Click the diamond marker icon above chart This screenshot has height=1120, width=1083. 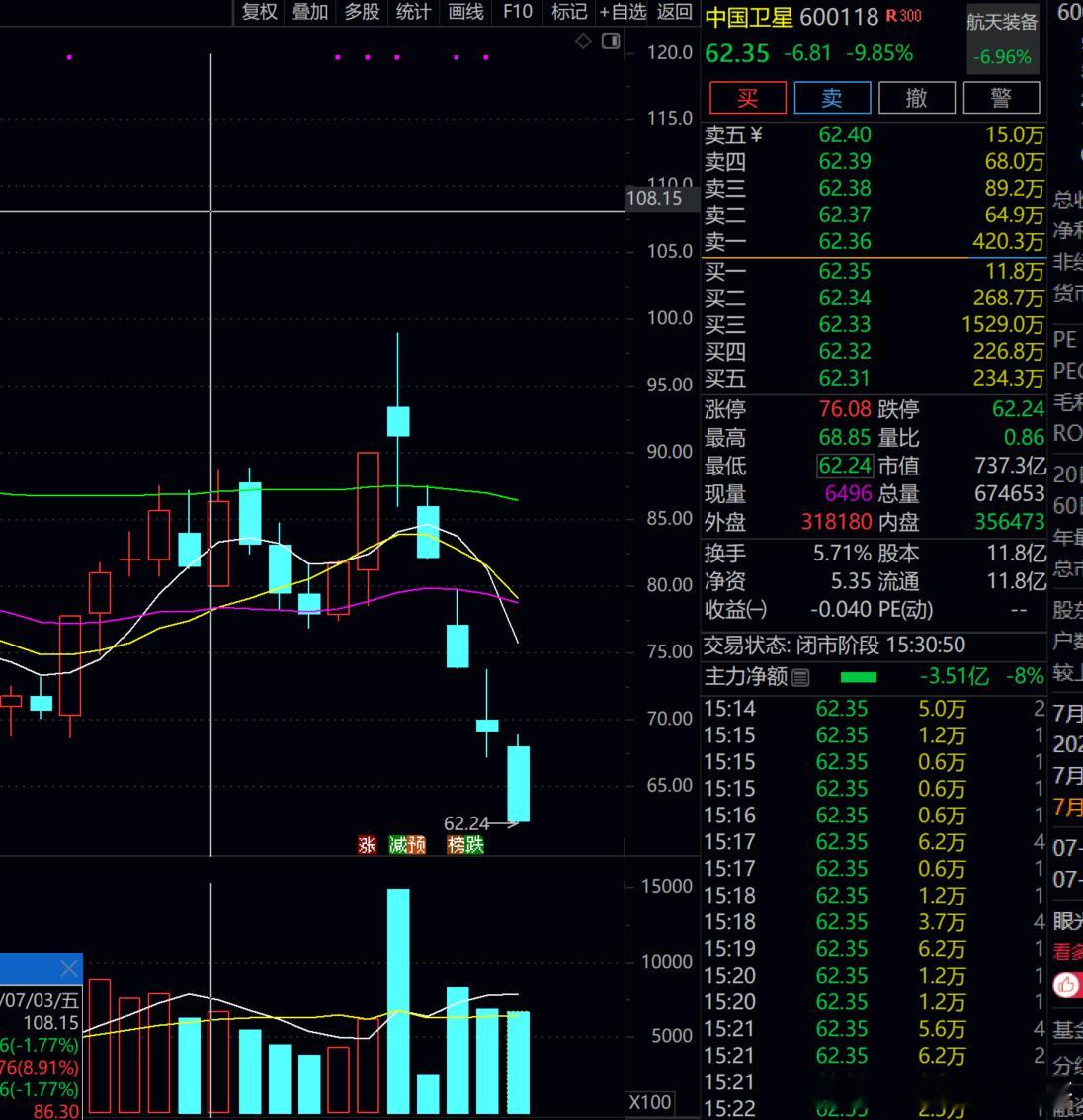click(x=583, y=42)
